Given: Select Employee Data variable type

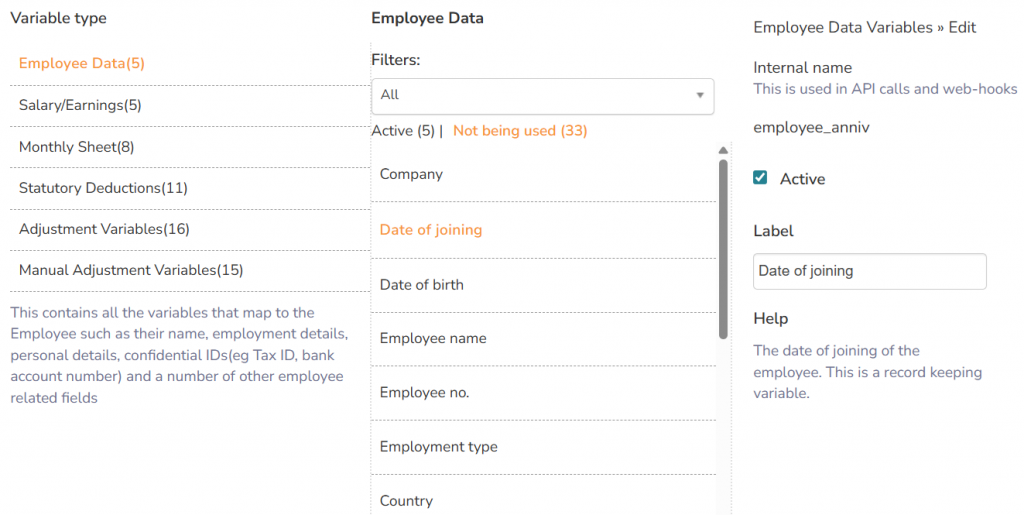Looking at the screenshot, I should coord(82,64).
